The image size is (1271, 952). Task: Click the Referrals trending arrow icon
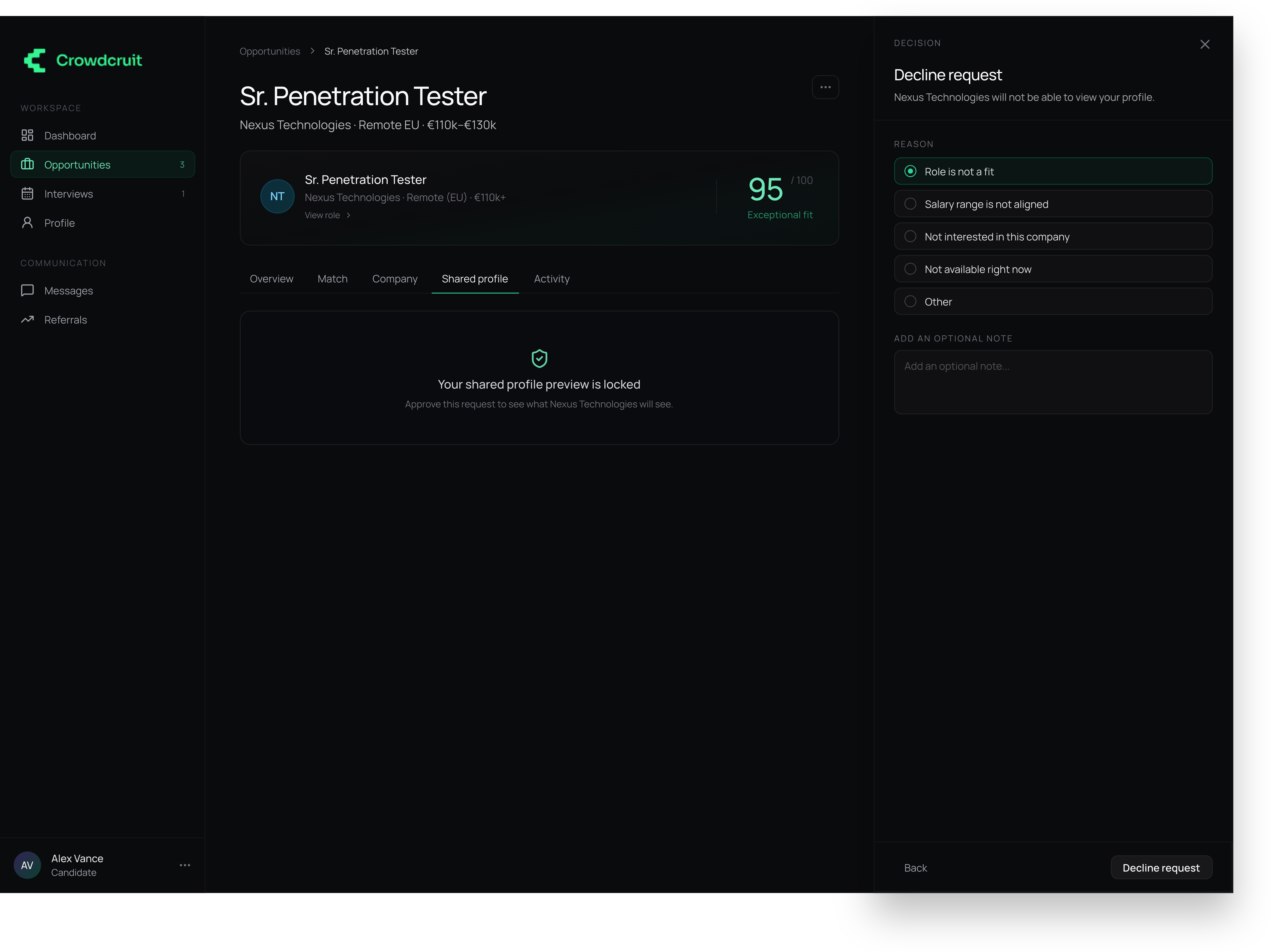(27, 319)
